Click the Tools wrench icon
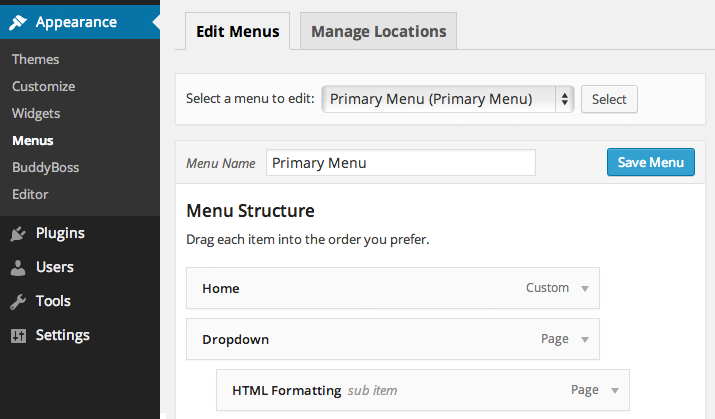The width and height of the screenshot is (715, 419). point(18,301)
